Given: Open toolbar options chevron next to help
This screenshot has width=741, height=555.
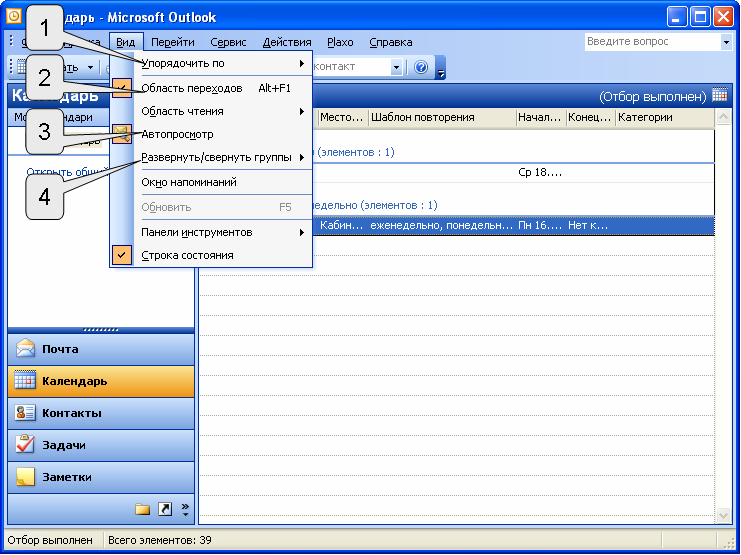Looking at the screenshot, I should (x=440, y=67).
